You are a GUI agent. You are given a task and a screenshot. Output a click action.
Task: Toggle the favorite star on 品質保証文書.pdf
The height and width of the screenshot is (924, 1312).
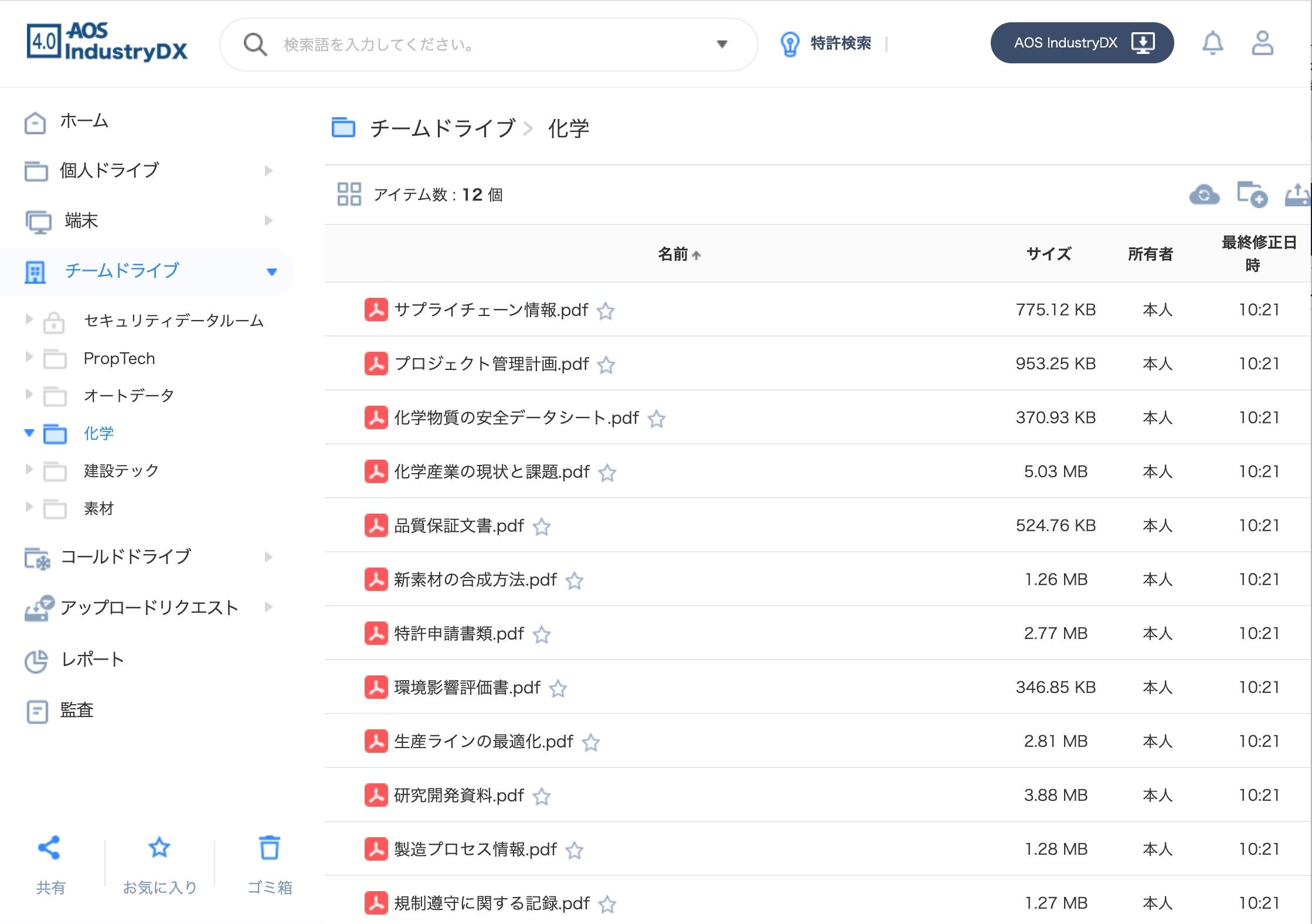(x=542, y=526)
